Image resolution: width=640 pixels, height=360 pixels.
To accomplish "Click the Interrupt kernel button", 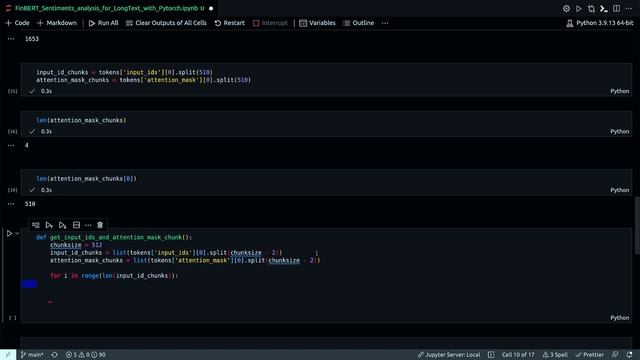I will [270, 23].
